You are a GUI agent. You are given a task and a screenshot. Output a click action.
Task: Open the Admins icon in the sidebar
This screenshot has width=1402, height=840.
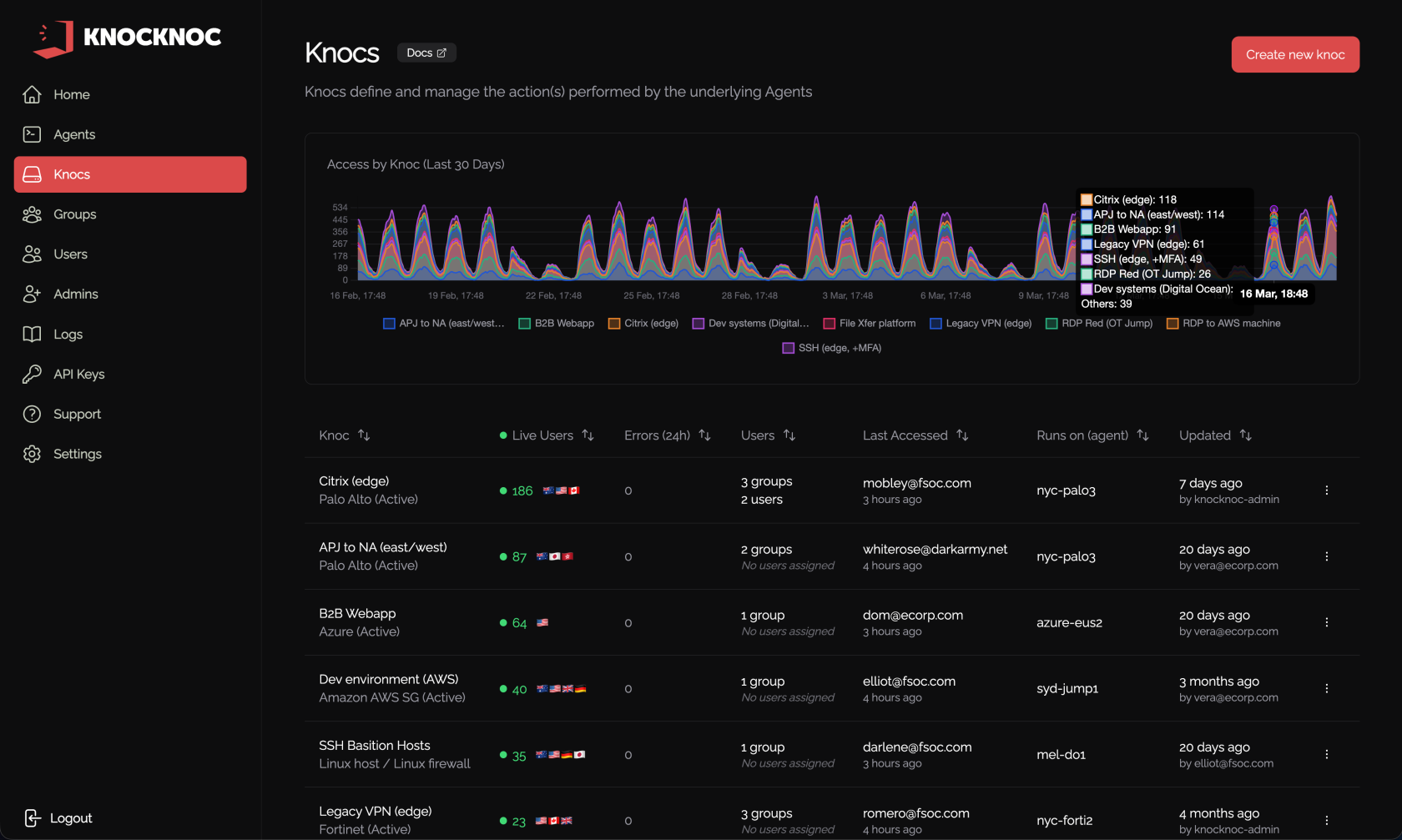(x=32, y=294)
